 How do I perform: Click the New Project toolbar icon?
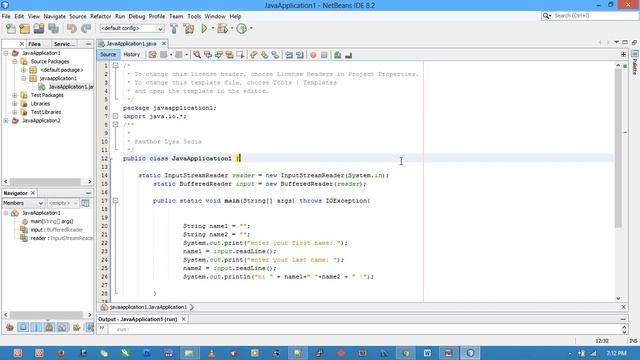point(24,29)
